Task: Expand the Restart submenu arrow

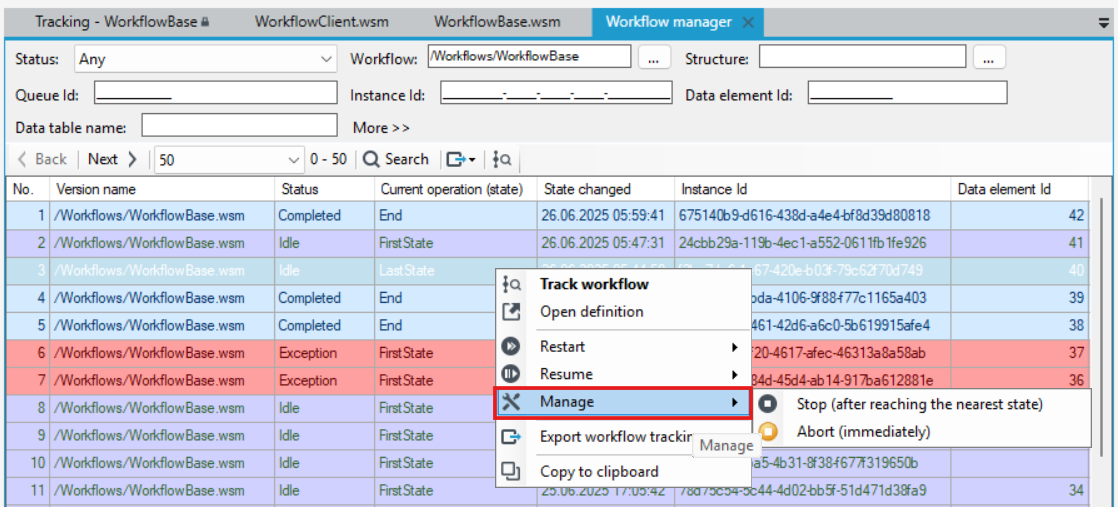Action: pyautogui.click(x=734, y=347)
